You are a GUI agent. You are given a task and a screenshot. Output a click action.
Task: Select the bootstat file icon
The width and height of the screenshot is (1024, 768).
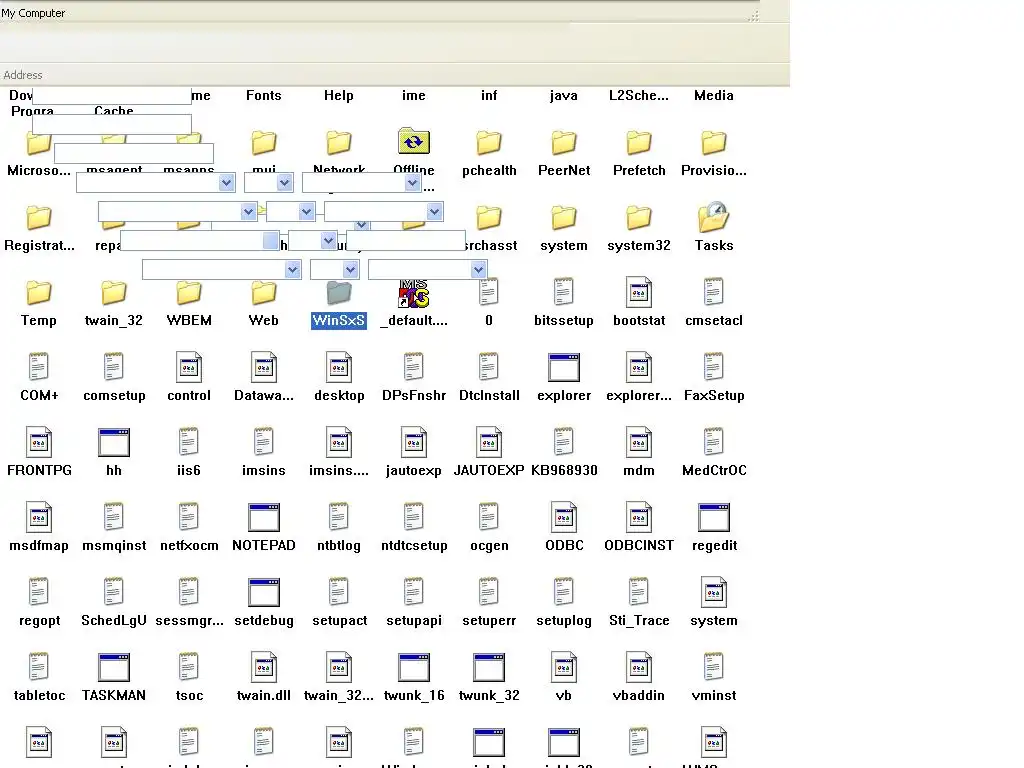[639, 292]
